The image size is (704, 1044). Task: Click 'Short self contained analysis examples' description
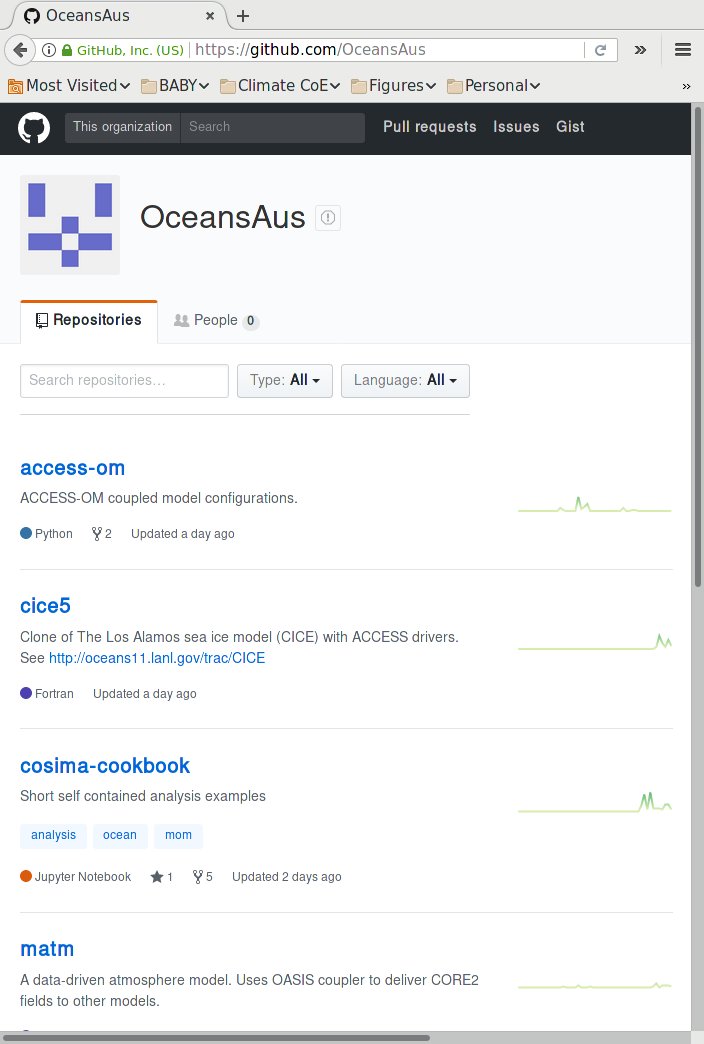pos(143,796)
